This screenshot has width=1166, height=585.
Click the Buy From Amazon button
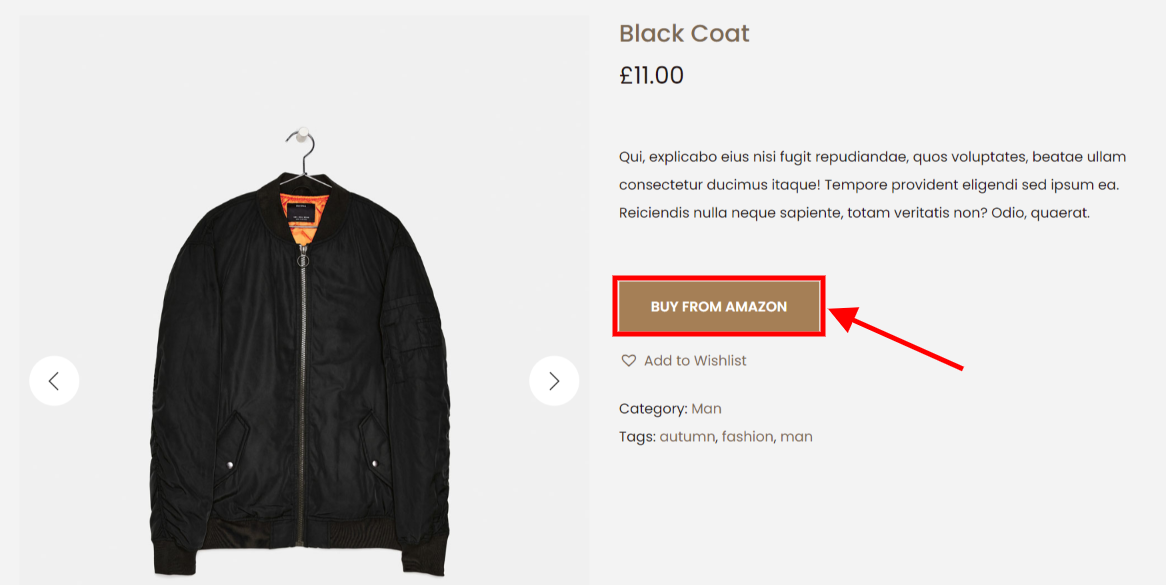coord(718,307)
